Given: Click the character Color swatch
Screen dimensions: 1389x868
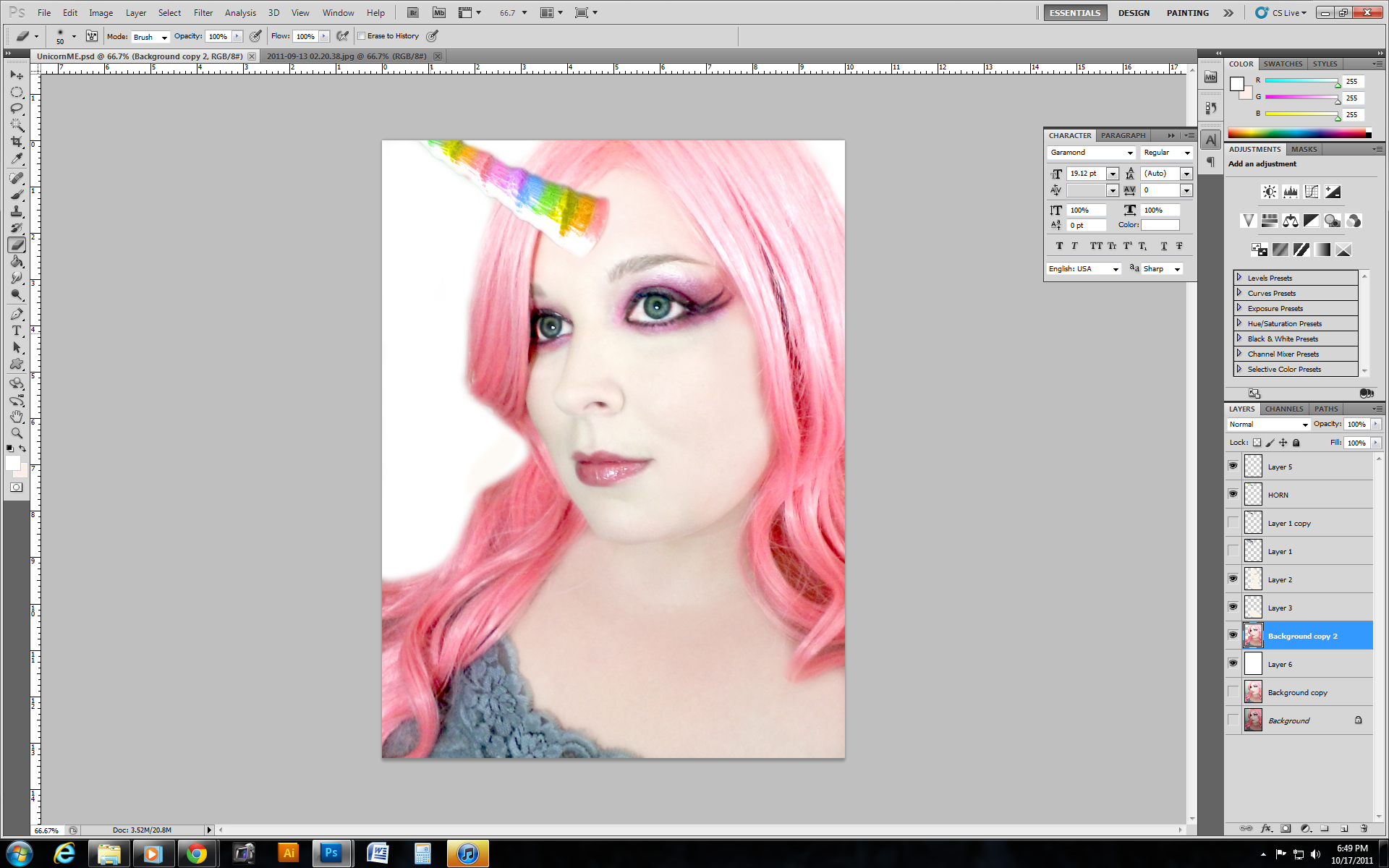Looking at the screenshot, I should pyautogui.click(x=1160, y=225).
